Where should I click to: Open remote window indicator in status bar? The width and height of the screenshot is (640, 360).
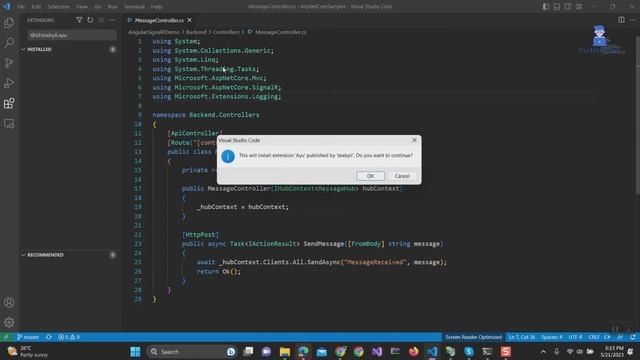coord(6,337)
